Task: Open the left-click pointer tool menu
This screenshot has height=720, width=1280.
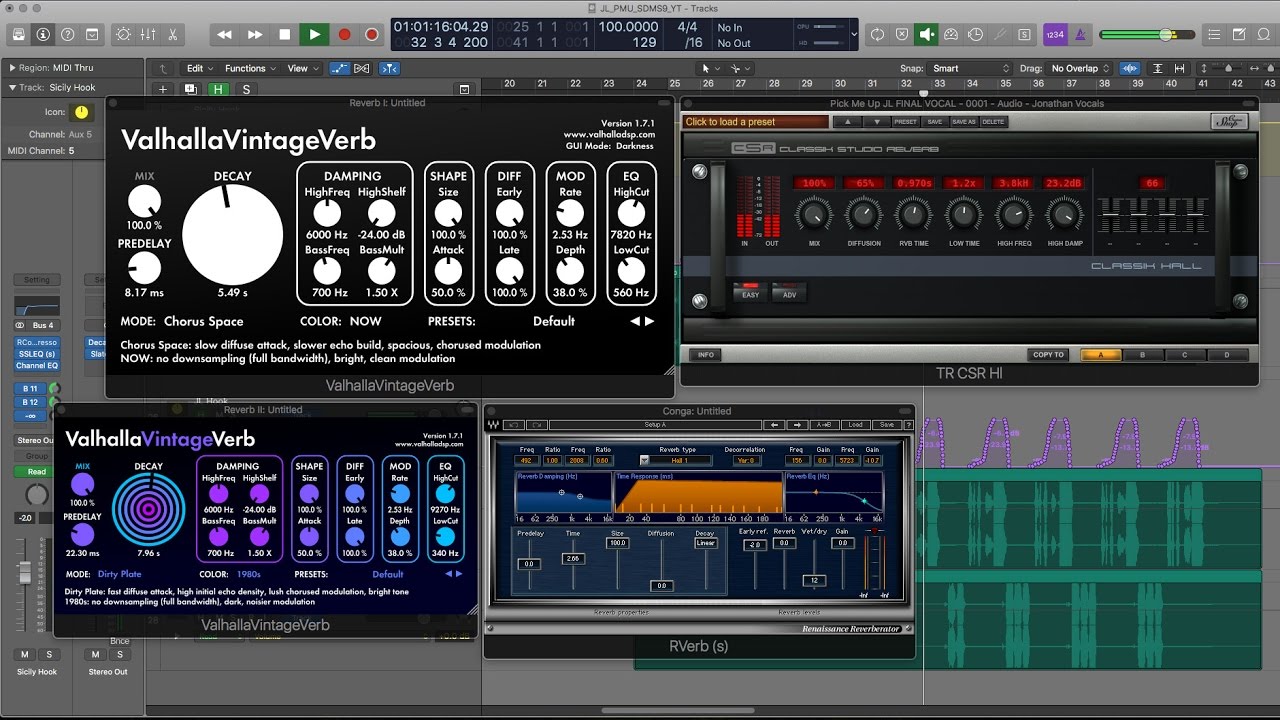Action: [x=709, y=68]
